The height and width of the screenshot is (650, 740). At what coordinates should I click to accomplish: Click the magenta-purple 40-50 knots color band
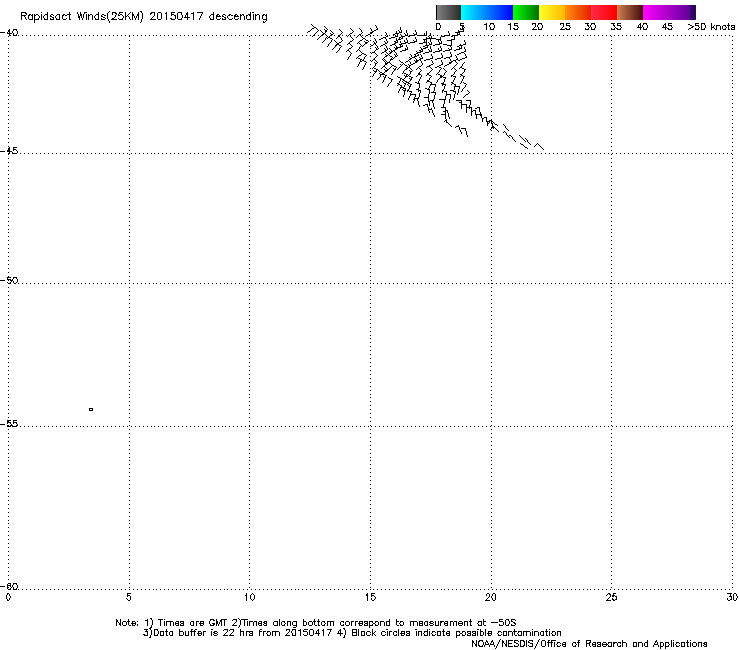669,12
